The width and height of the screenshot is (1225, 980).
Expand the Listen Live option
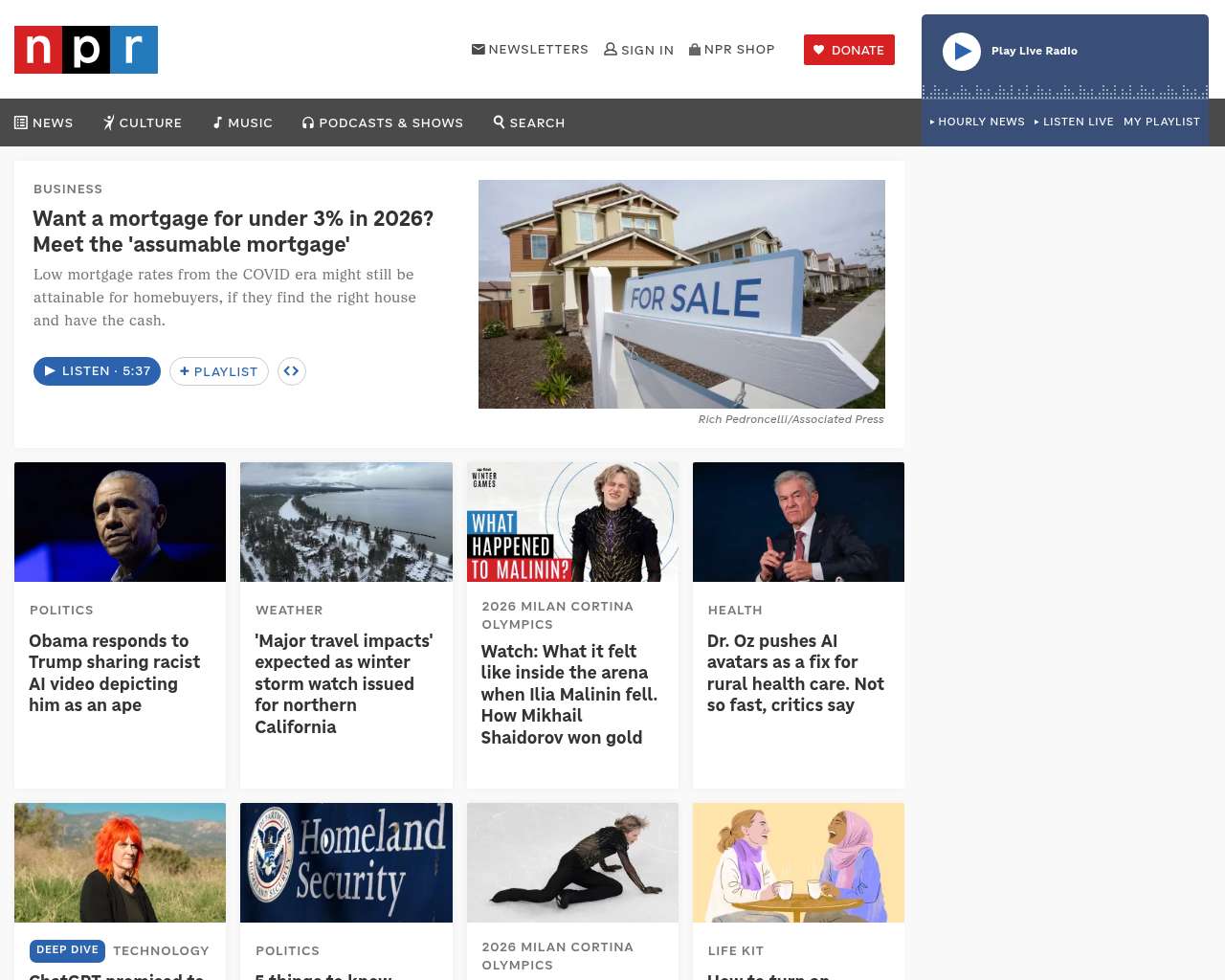pos(1074,122)
